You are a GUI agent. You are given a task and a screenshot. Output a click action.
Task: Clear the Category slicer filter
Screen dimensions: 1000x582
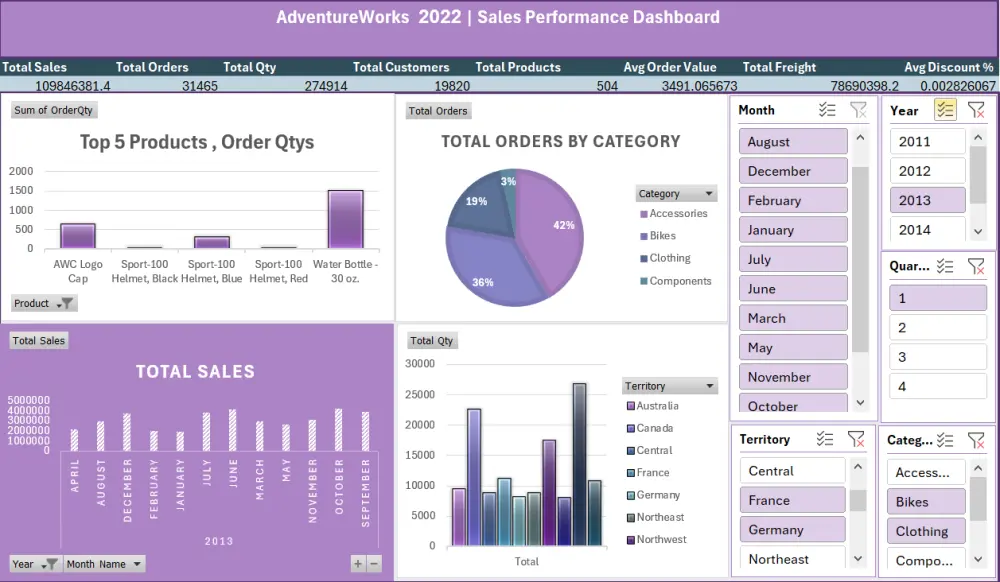point(976,440)
